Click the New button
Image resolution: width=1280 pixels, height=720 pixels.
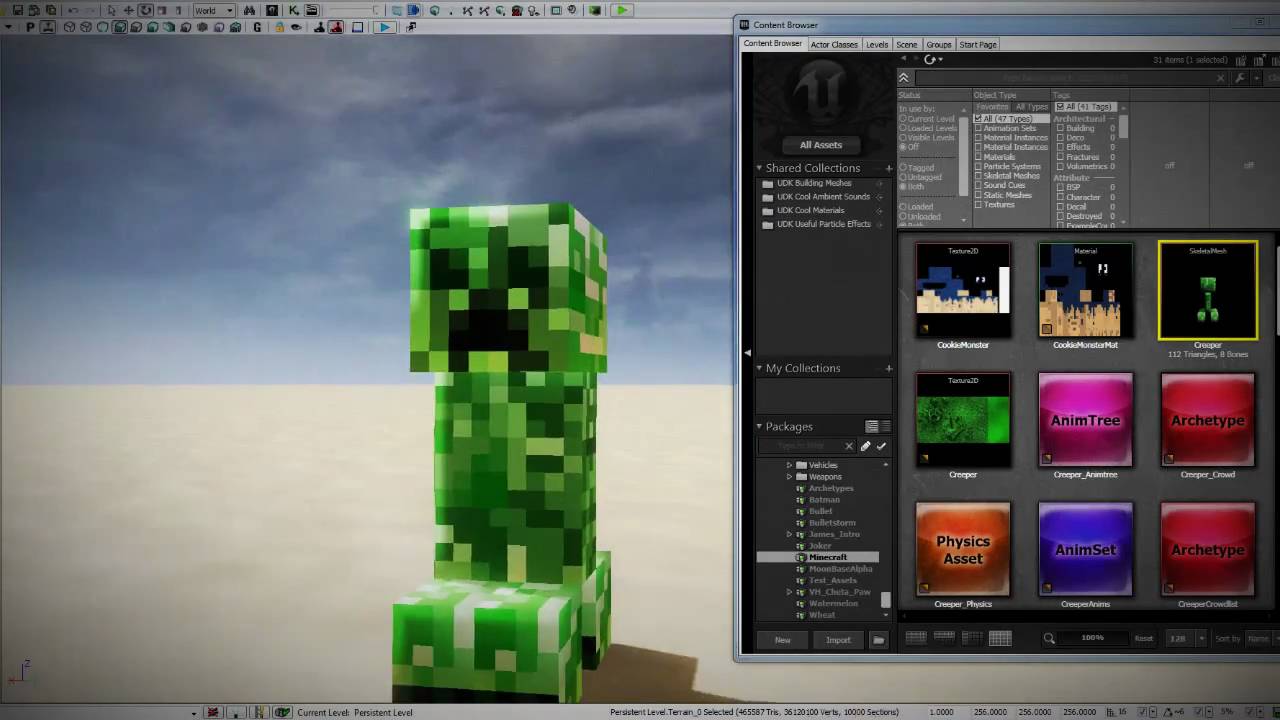[783, 640]
